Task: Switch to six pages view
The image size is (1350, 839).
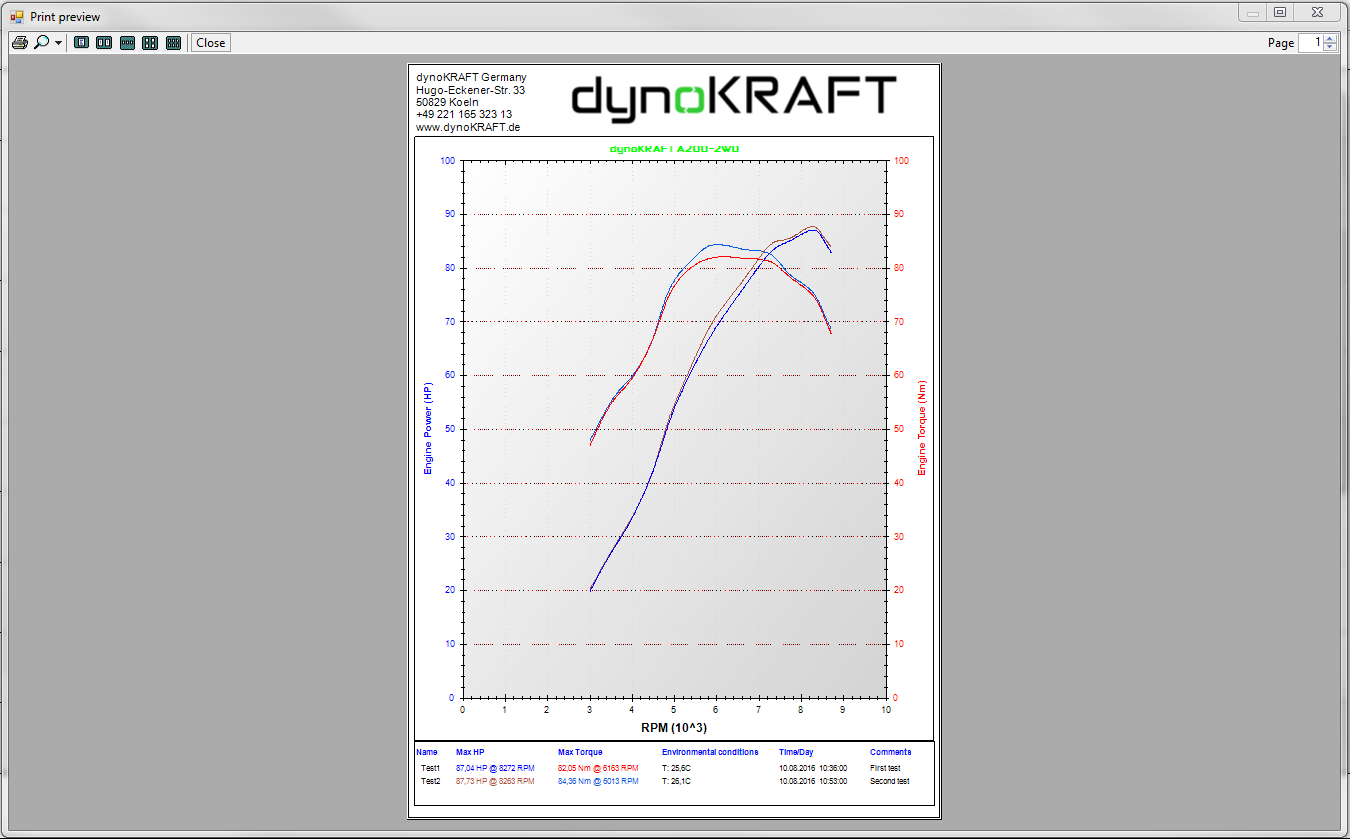Action: pos(173,43)
